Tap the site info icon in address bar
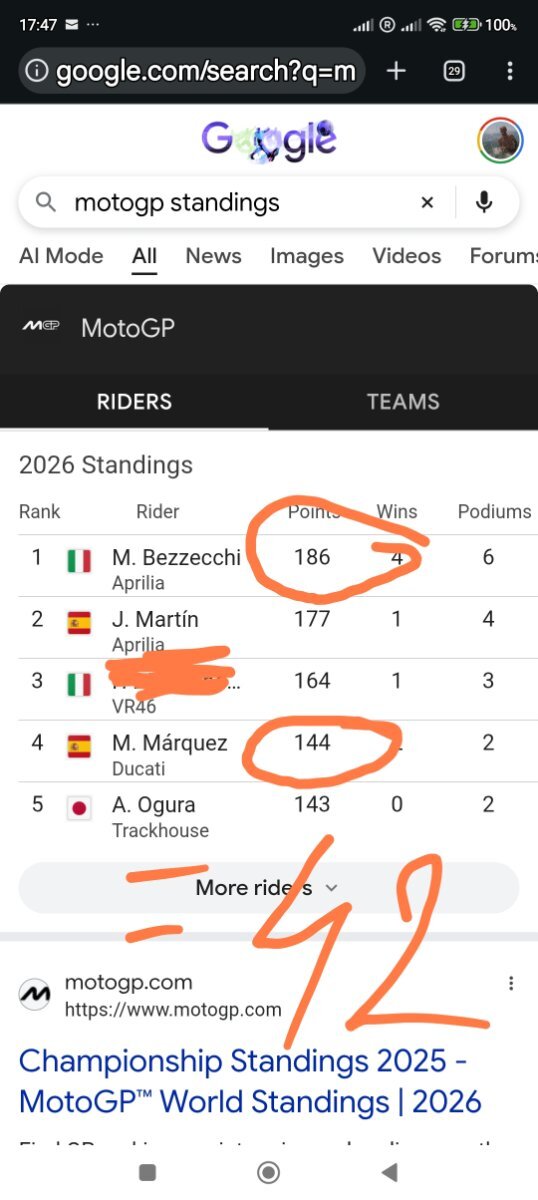This screenshot has height=1200, width=538. [x=37, y=71]
